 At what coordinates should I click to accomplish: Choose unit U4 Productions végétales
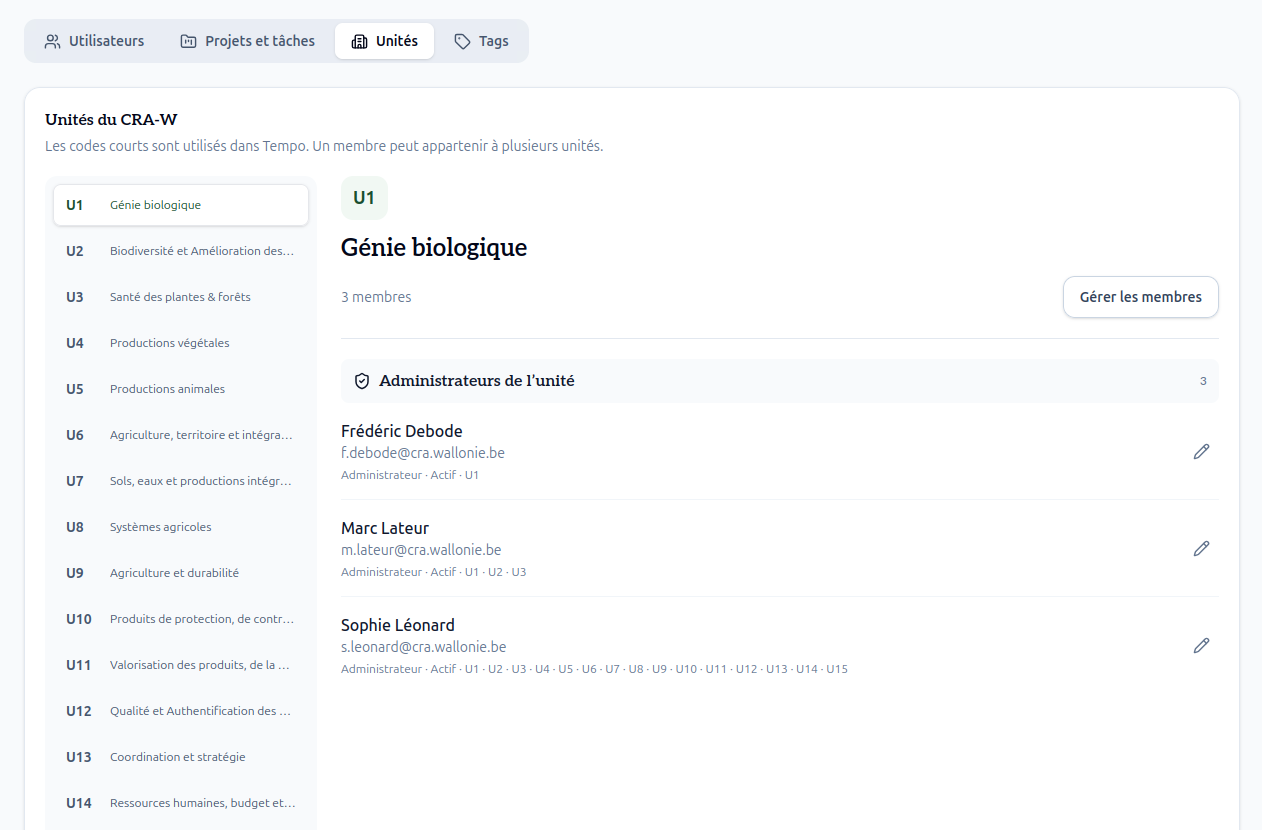[181, 343]
